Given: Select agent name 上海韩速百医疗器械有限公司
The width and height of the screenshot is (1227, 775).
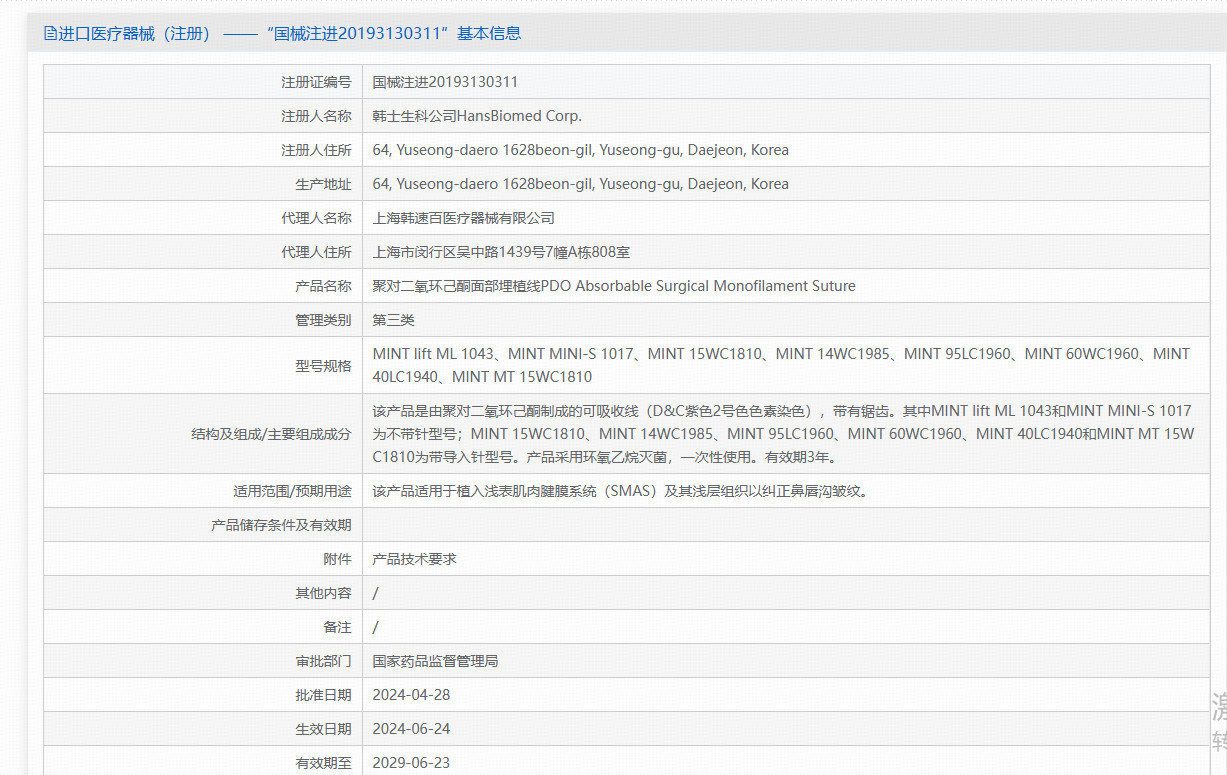Looking at the screenshot, I should (x=463, y=218).
